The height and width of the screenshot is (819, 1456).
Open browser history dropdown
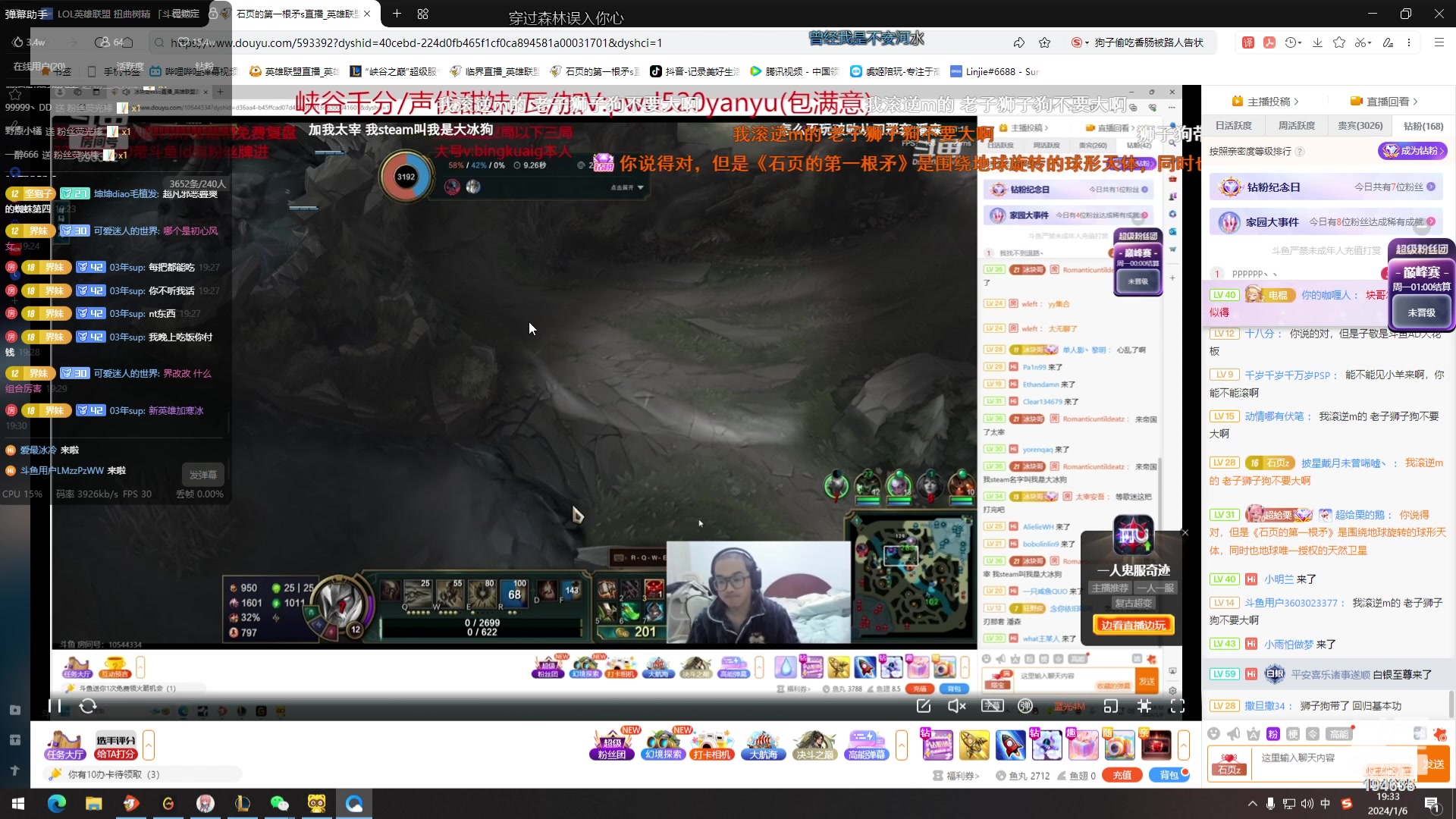(x=1294, y=42)
